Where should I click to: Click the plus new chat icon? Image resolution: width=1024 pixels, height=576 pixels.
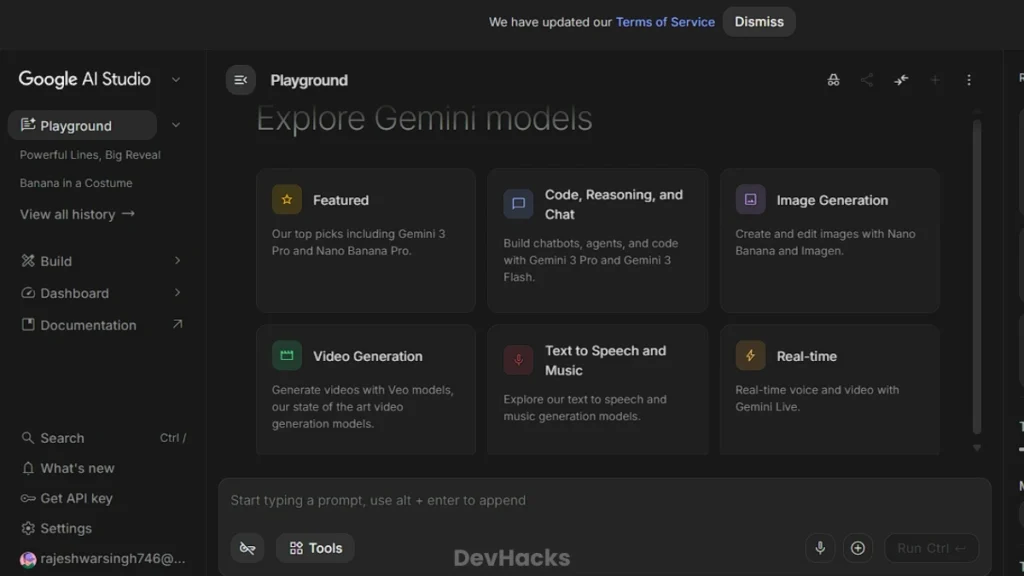point(935,80)
